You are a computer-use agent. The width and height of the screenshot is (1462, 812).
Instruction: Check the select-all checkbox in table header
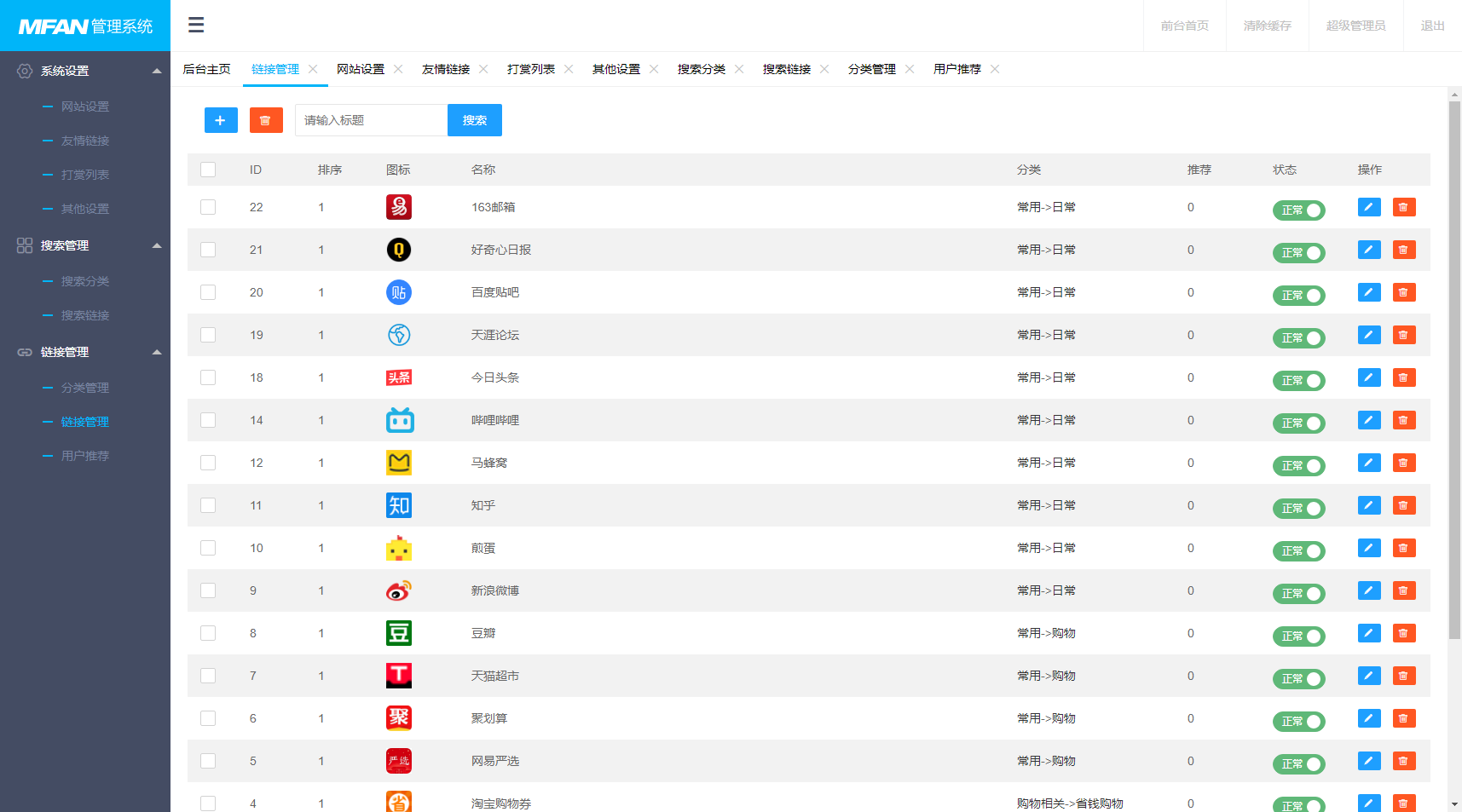208,170
